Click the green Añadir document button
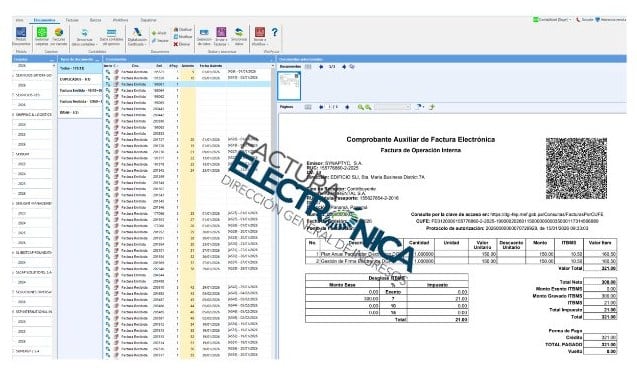Image resolution: width=637 pixels, height=371 pixels. 159,33
